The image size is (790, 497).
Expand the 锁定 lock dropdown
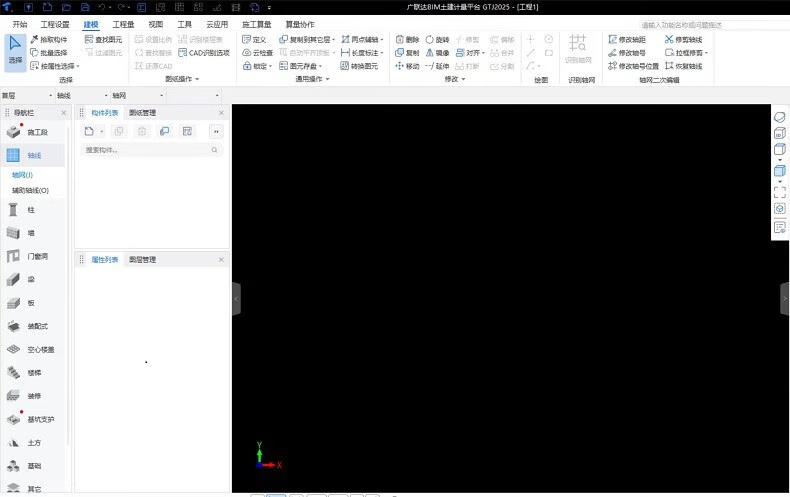(x=271, y=66)
